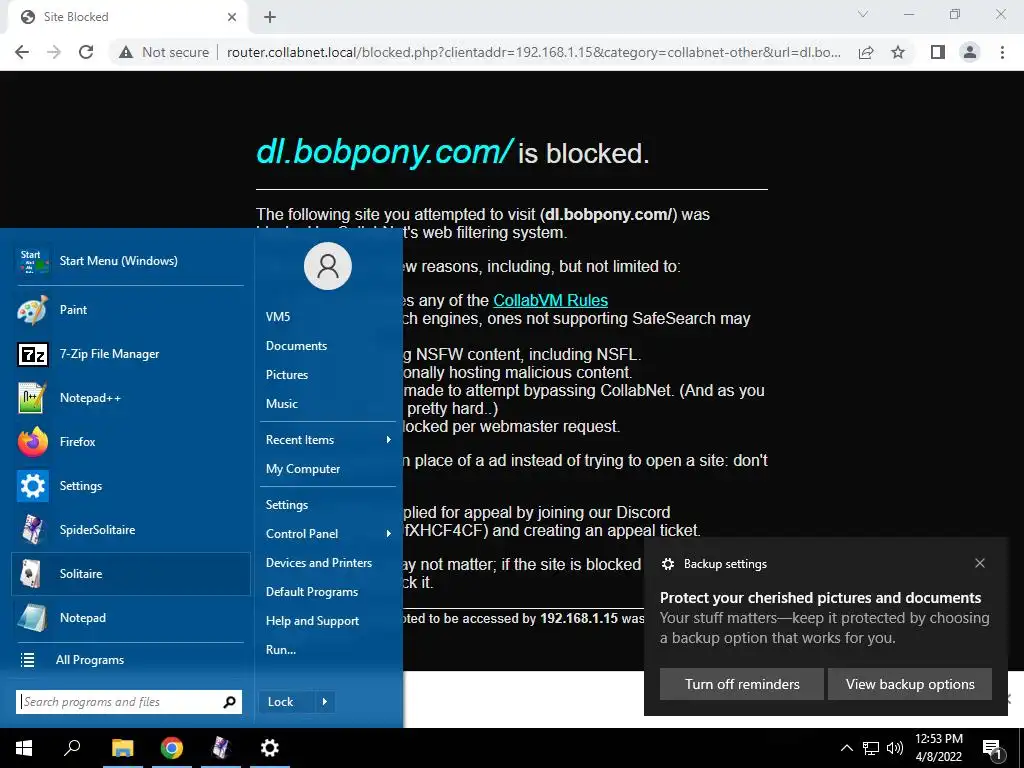Open a new Chrome tab
This screenshot has height=768, width=1024.
coord(270,17)
